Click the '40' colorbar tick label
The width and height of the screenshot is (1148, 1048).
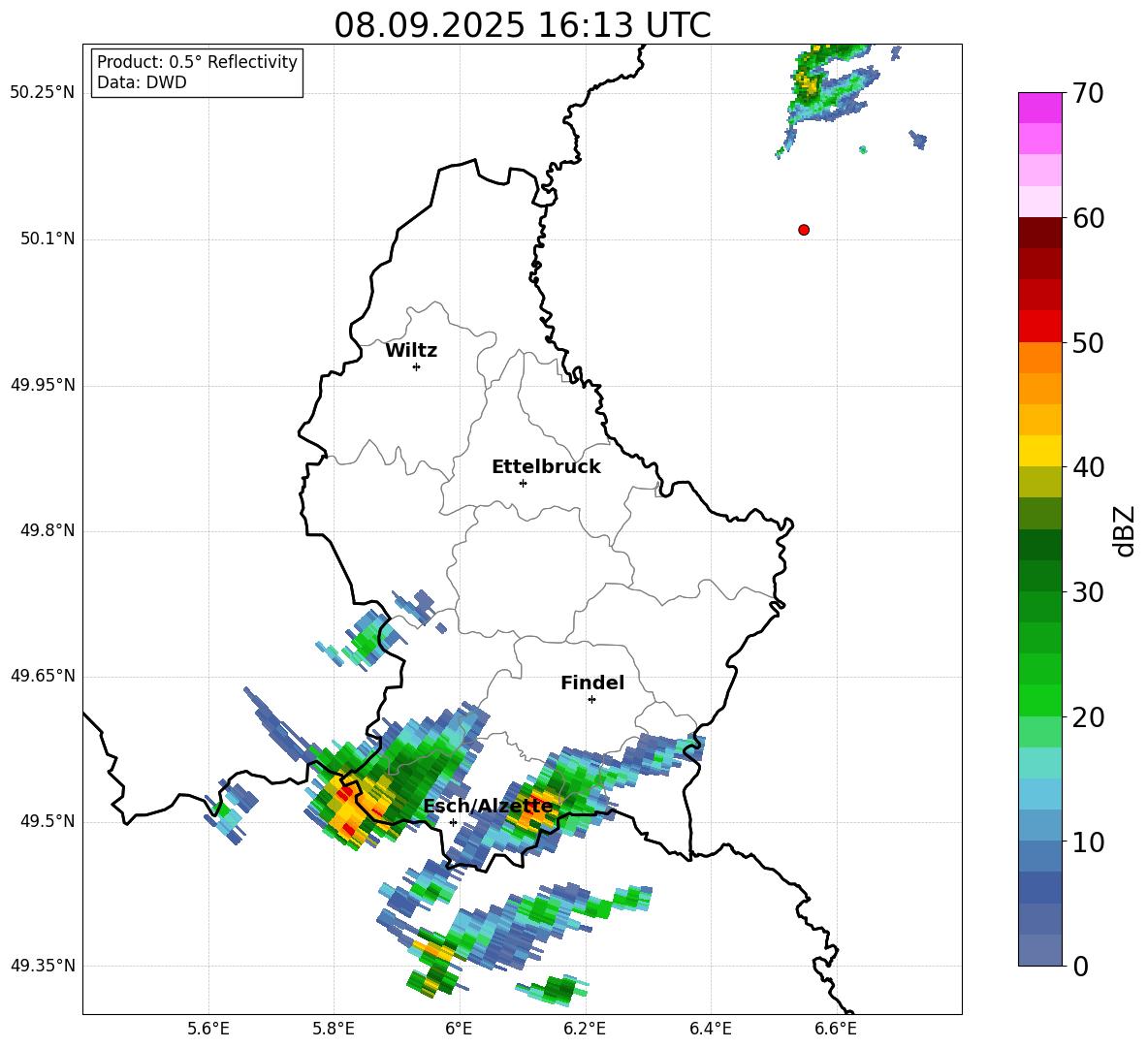tap(1087, 467)
